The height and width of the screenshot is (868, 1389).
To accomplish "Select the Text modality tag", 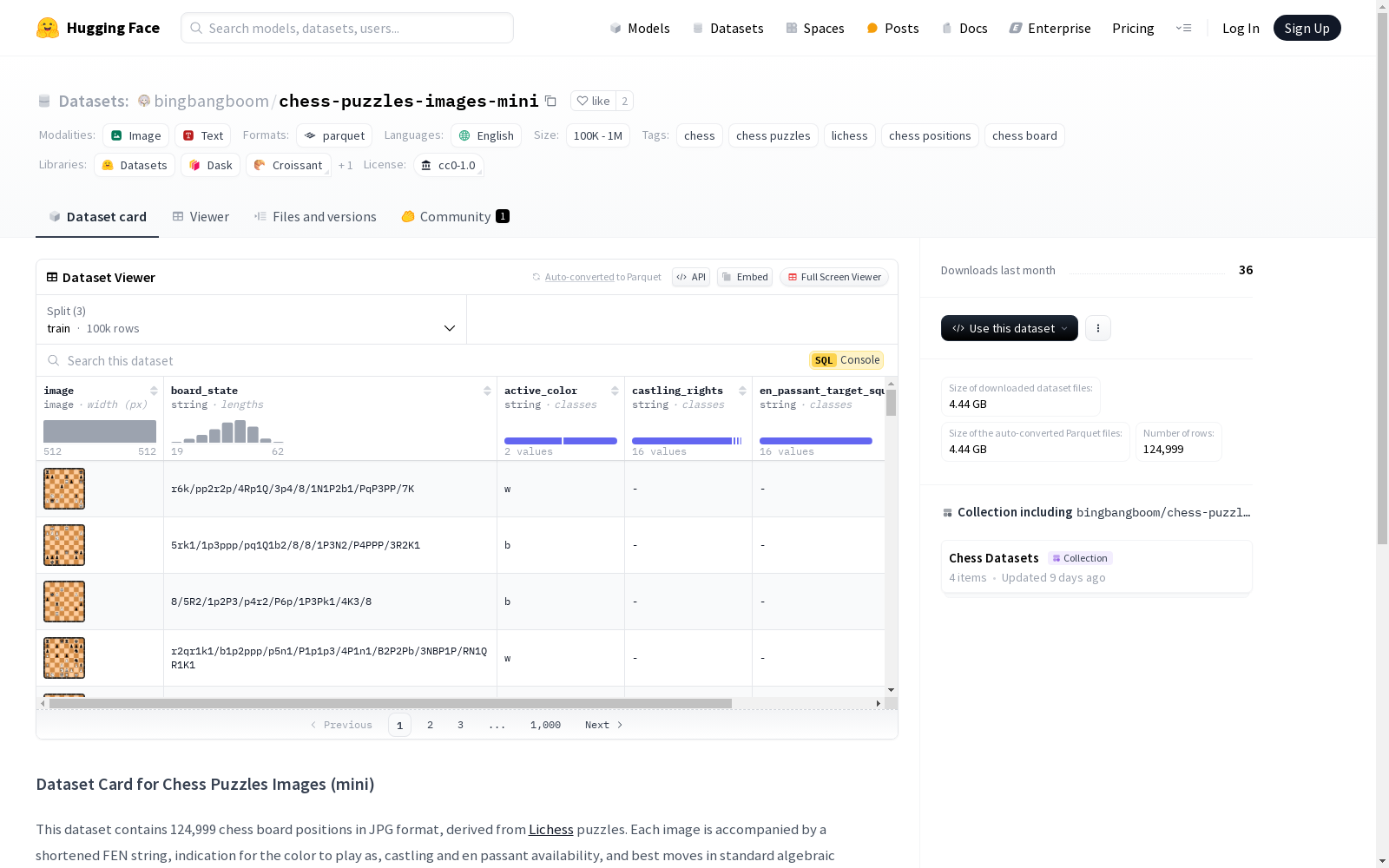I will coord(202,135).
